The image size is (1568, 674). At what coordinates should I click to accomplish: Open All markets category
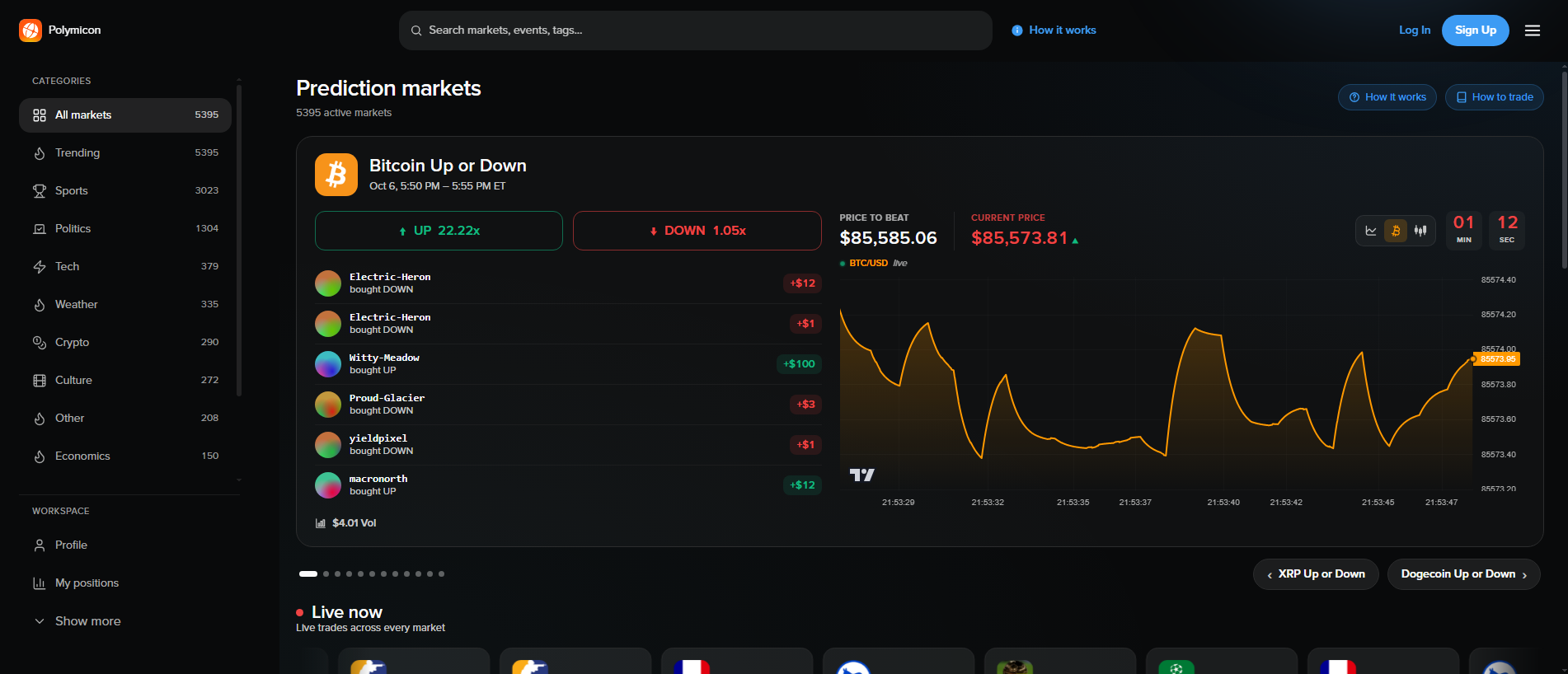tap(125, 115)
